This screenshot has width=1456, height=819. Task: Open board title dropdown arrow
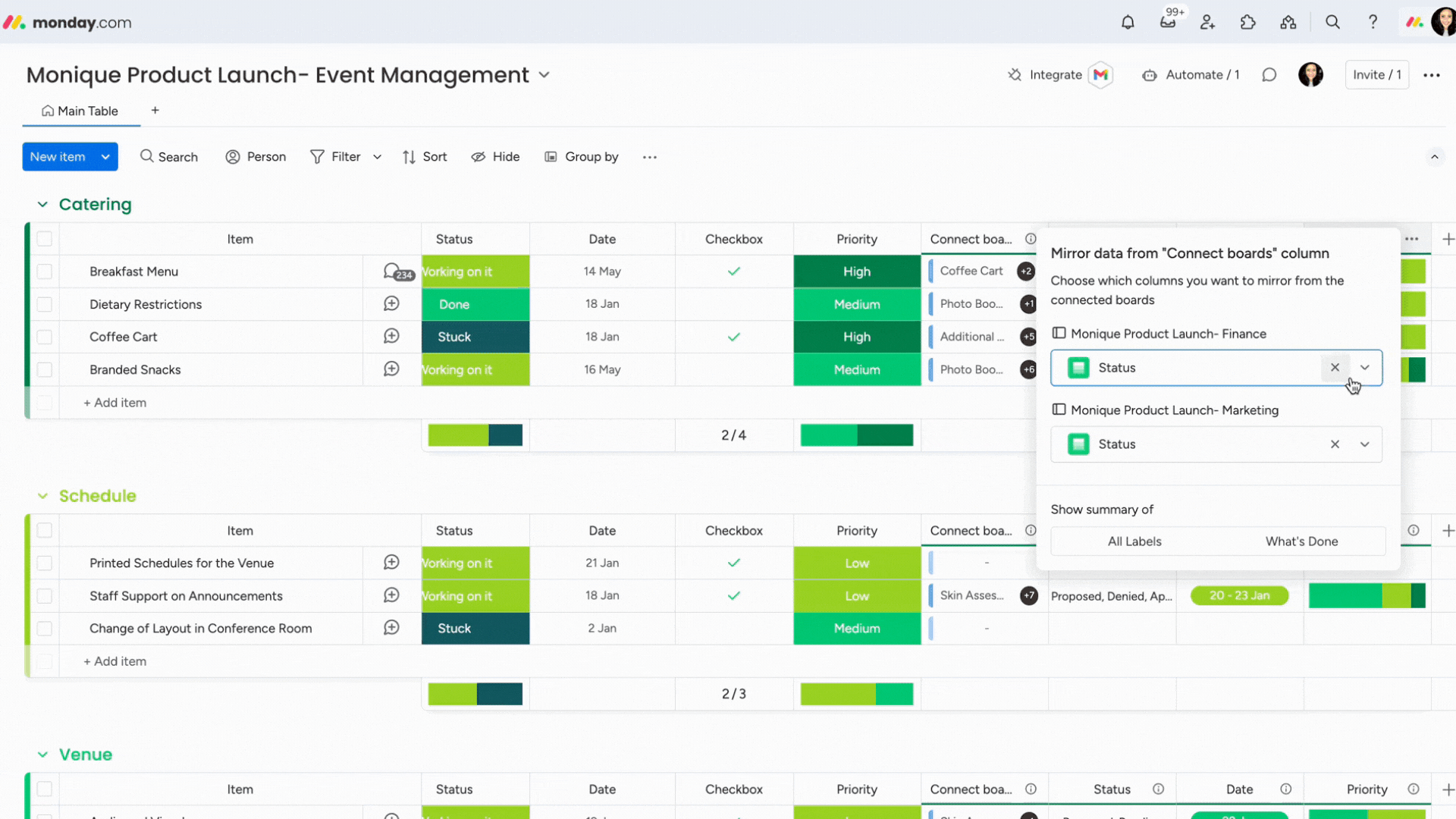pos(544,75)
